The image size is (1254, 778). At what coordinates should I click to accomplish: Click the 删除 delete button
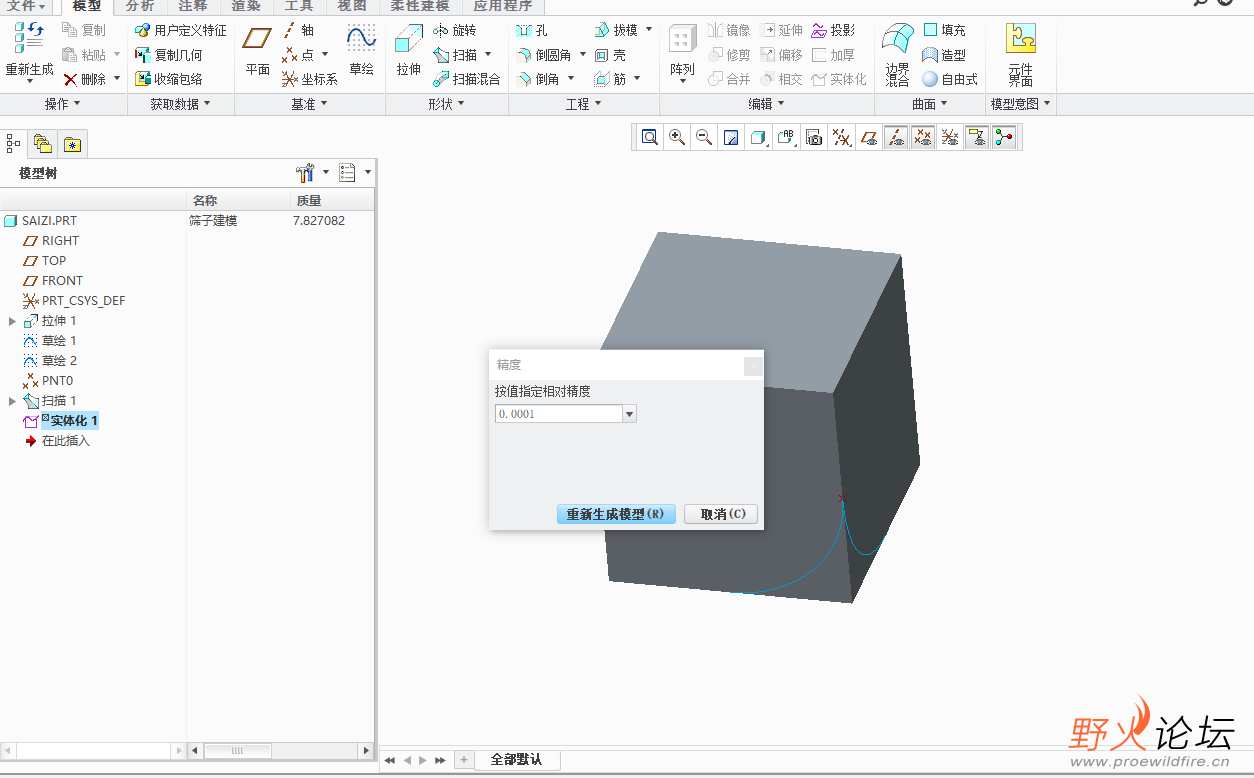coord(84,79)
